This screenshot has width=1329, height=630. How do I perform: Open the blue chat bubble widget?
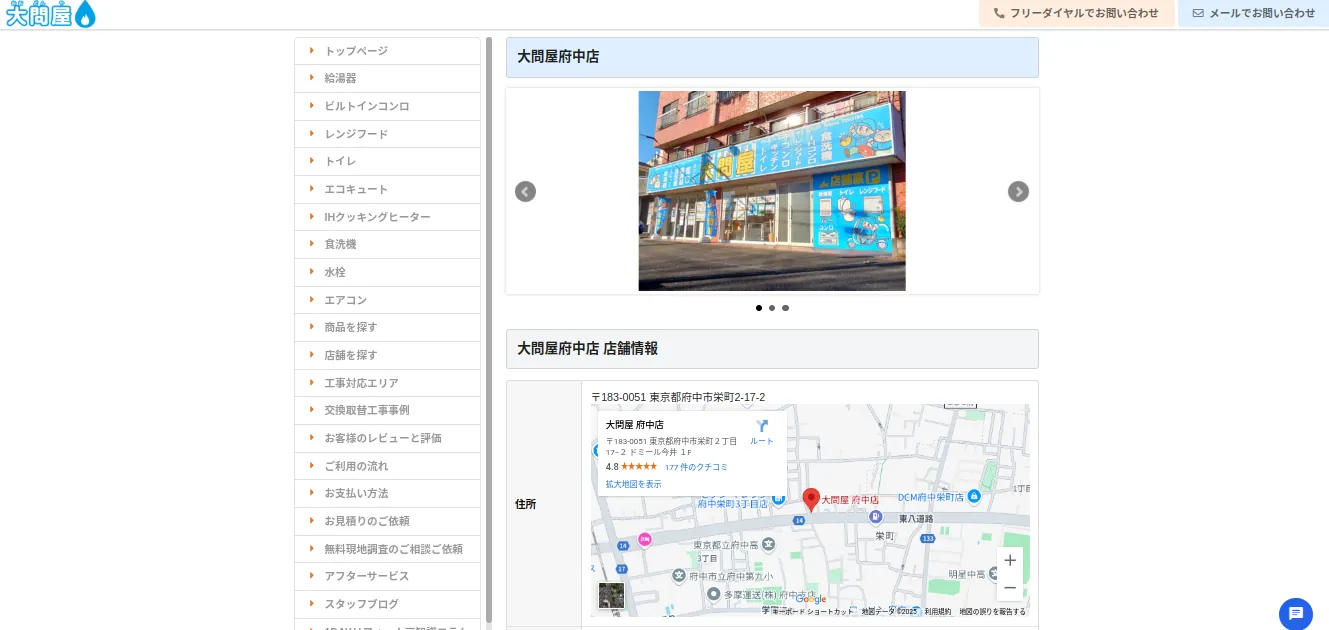click(x=1295, y=613)
